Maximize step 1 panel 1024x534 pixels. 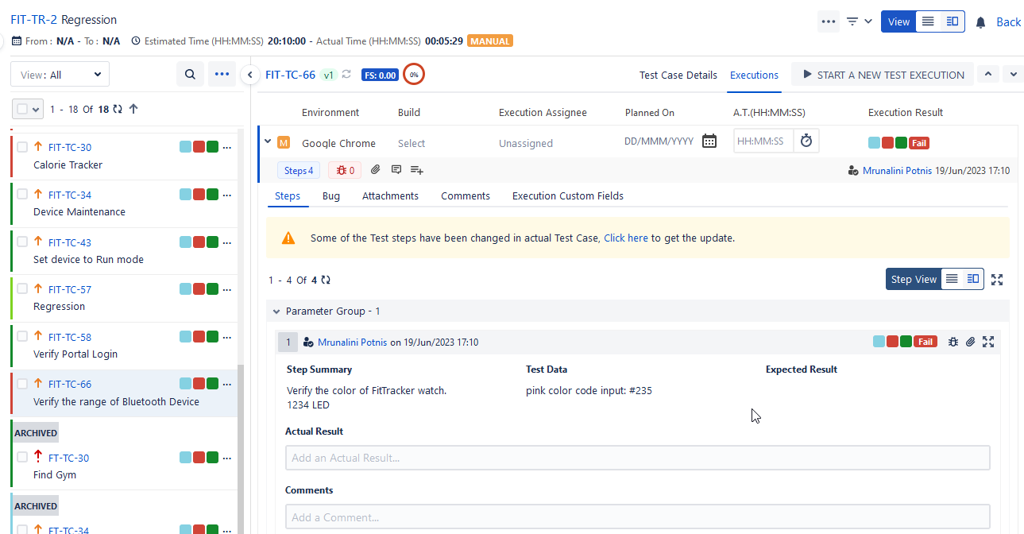(x=988, y=341)
